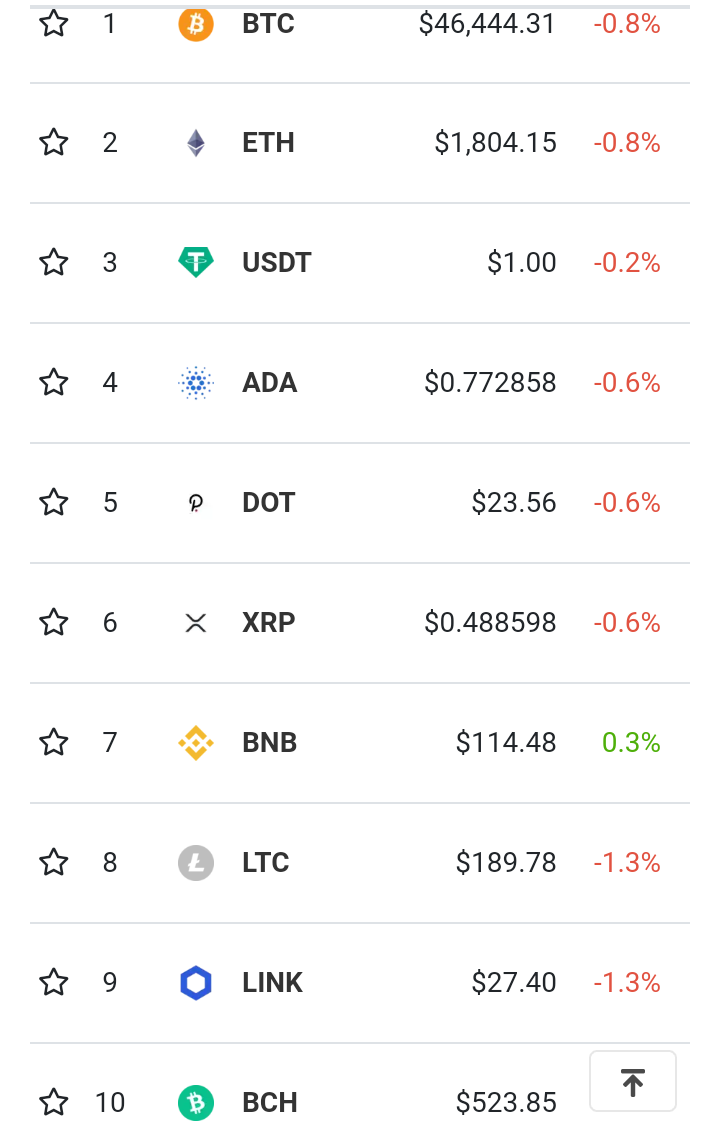This screenshot has width=720, height=1144.
Task: Click the green Bitcoin Cash icon
Action: point(196,1102)
